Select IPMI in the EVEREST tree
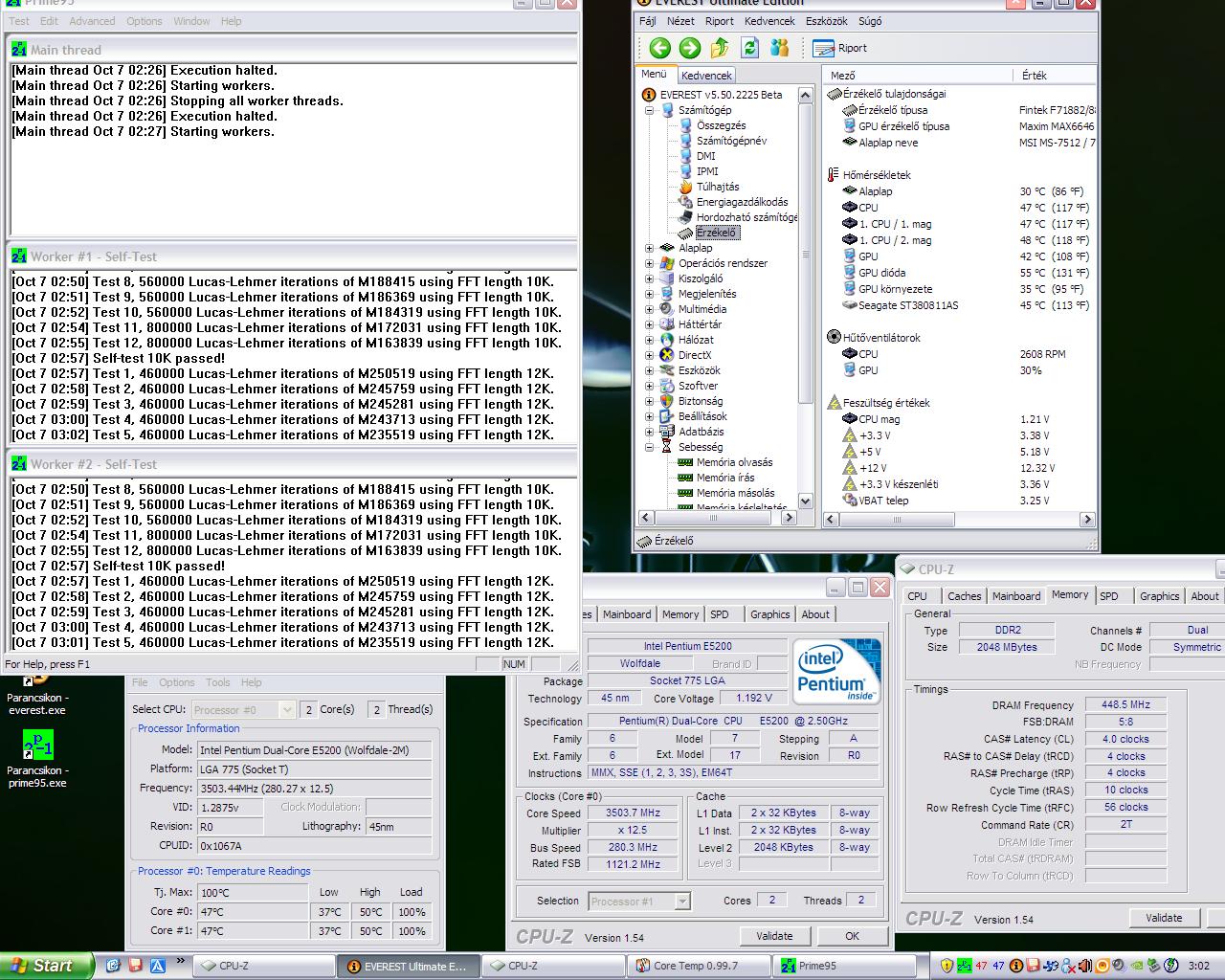The width and height of the screenshot is (1225, 980). (707, 171)
